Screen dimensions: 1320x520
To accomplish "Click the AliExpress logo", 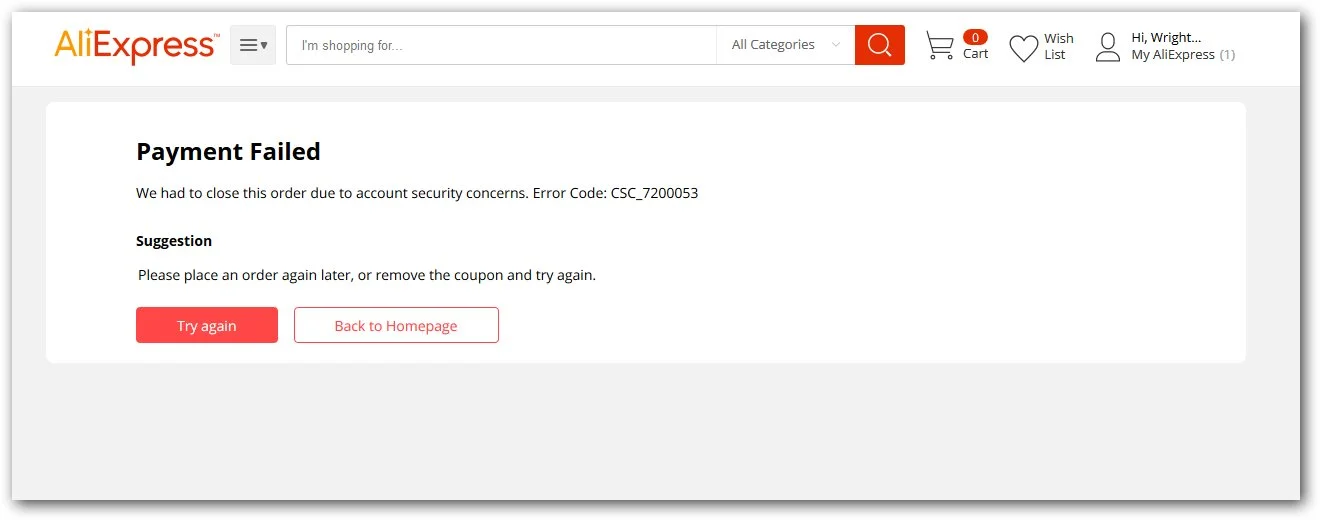I will (136, 45).
